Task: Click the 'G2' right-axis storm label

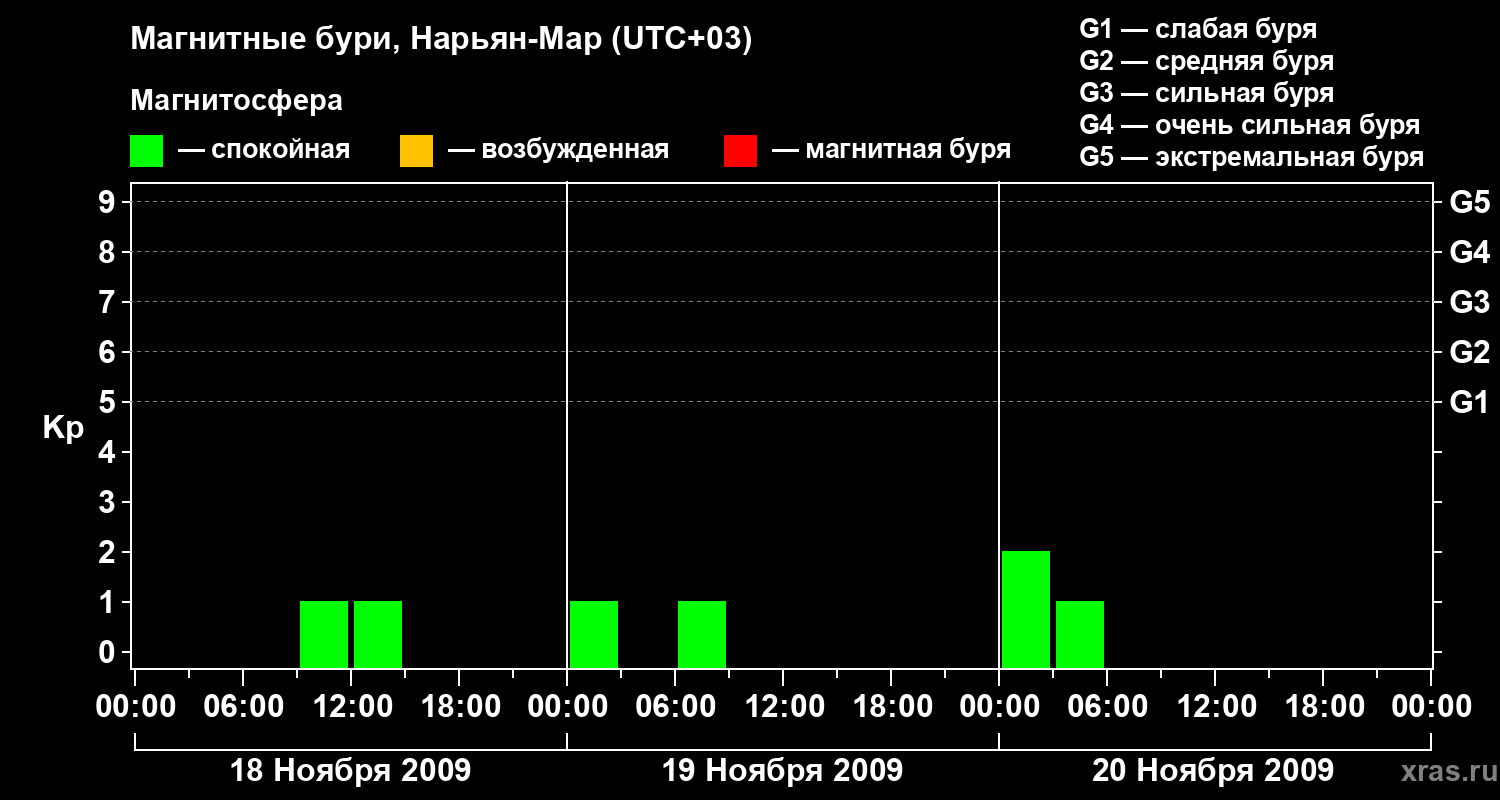Action: [1470, 352]
